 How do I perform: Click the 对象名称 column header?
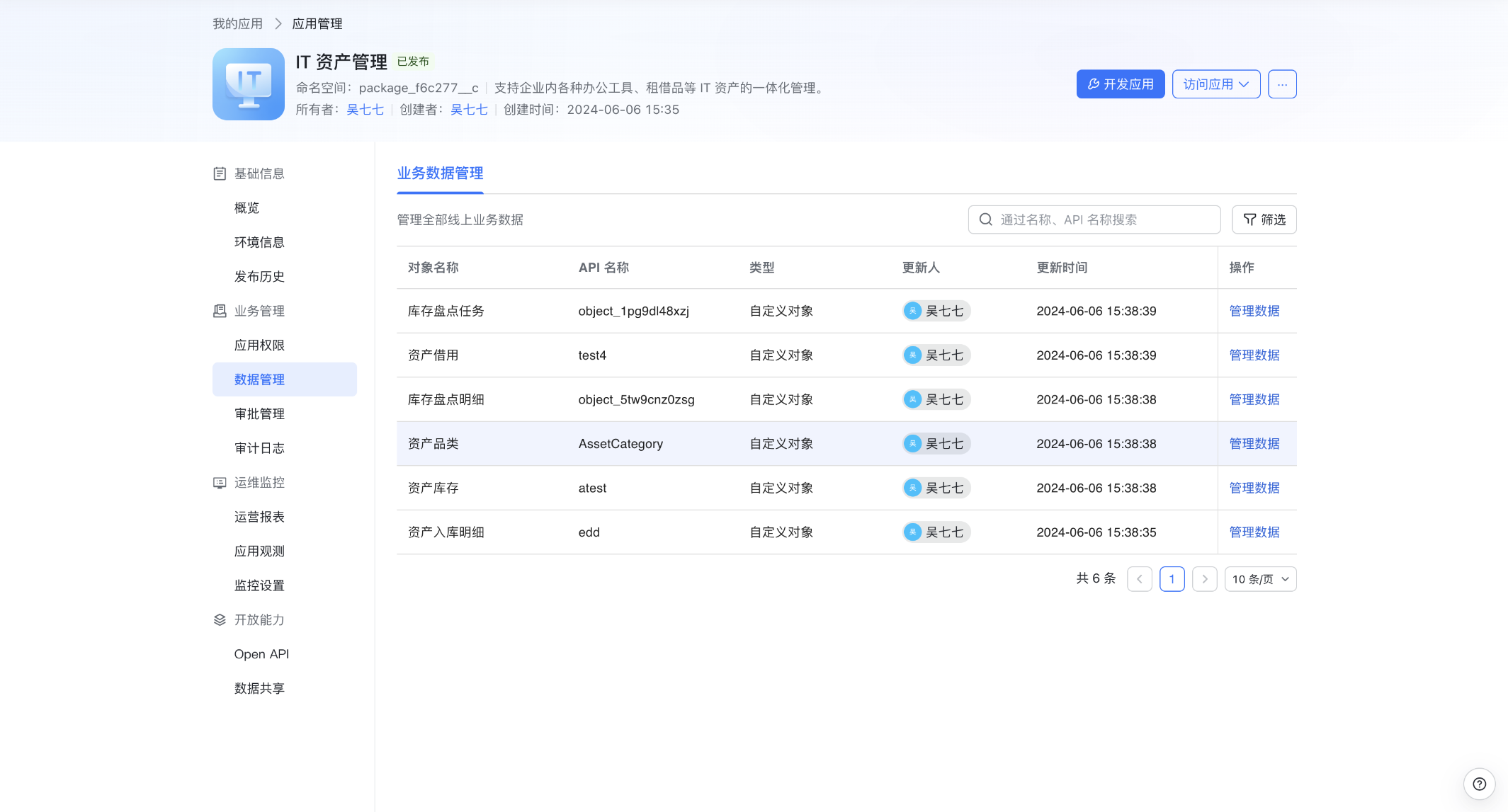coord(433,268)
